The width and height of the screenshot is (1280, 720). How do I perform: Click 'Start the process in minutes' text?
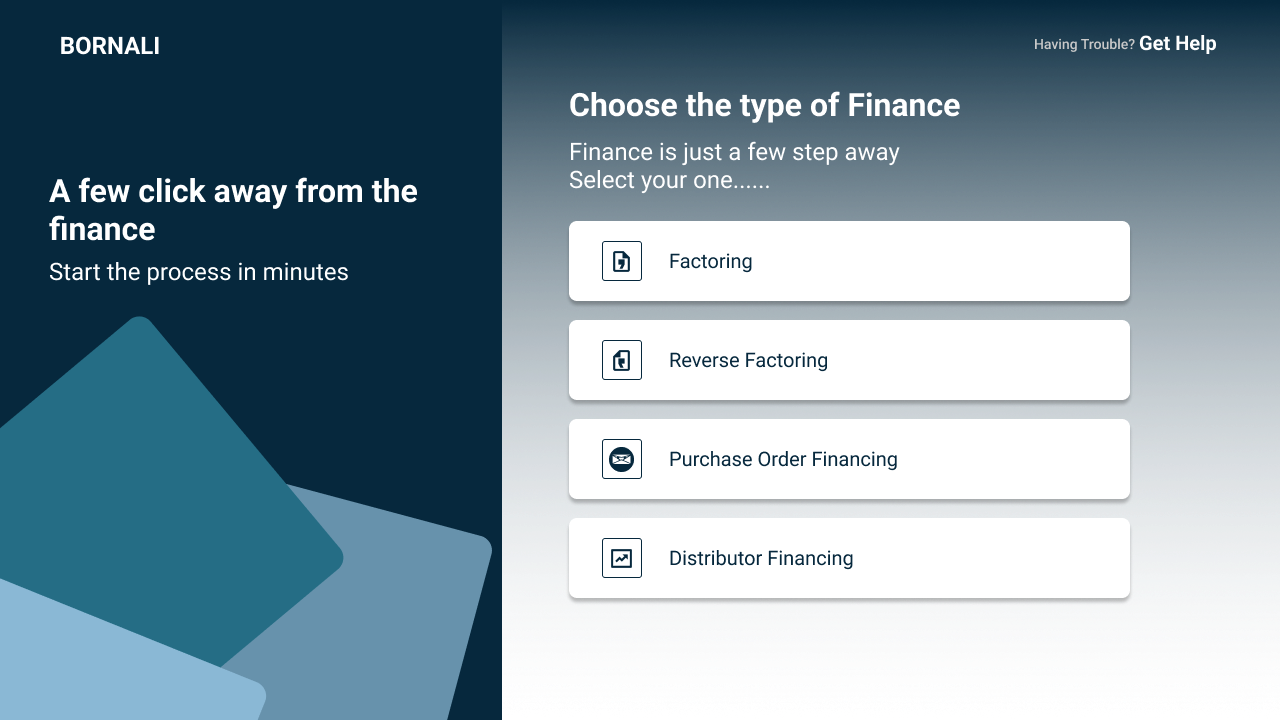199,272
